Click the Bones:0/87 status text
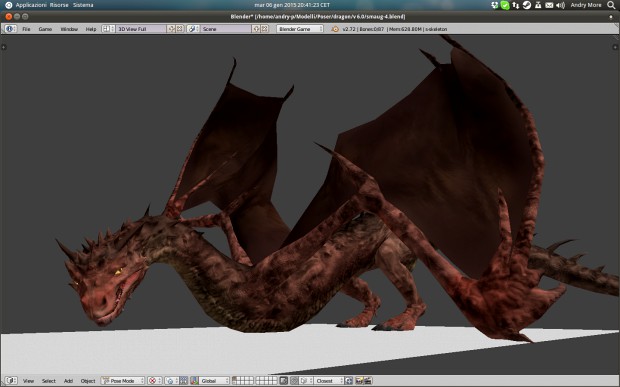 pos(371,29)
